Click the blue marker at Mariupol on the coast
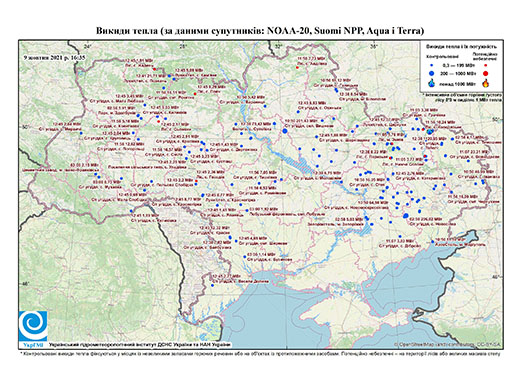 click(x=433, y=242)
